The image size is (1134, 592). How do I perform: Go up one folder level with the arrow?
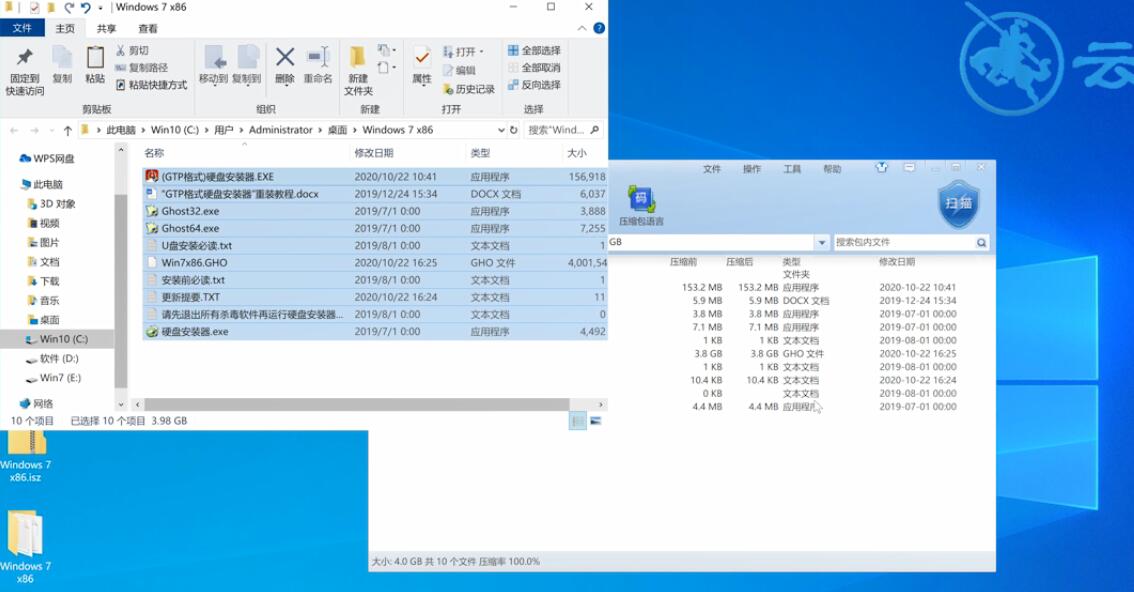(67, 130)
